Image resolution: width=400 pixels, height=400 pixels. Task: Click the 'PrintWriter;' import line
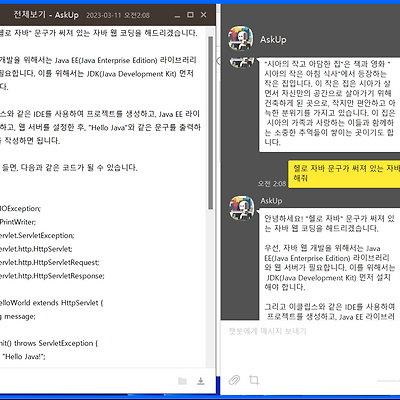coord(18,222)
